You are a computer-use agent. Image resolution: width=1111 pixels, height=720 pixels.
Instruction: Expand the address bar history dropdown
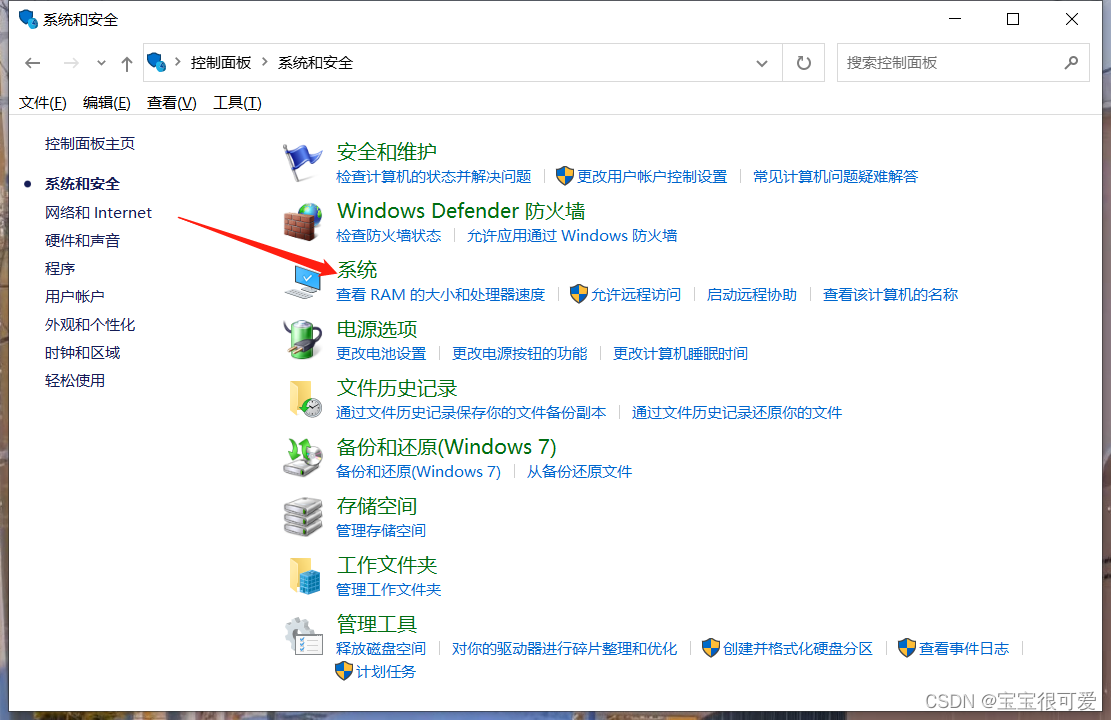coord(762,63)
